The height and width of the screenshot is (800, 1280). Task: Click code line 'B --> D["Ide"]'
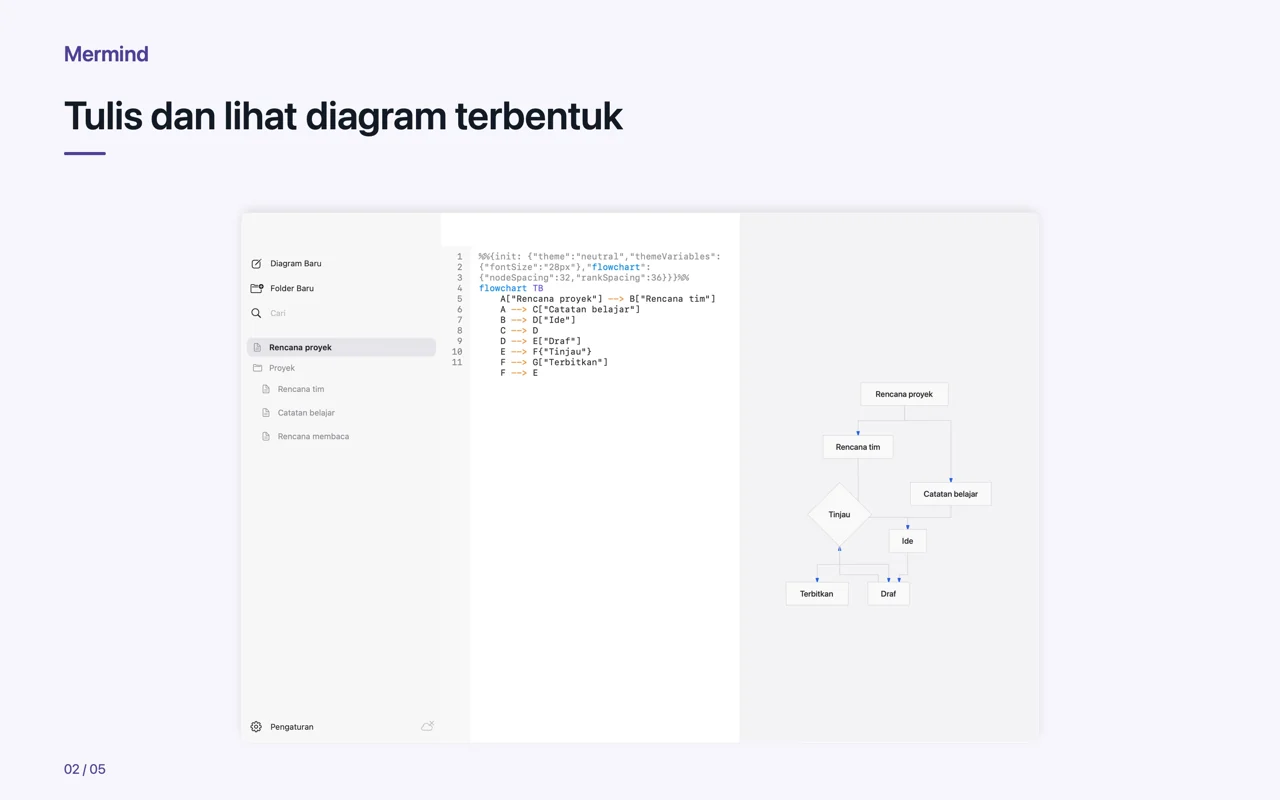(538, 320)
